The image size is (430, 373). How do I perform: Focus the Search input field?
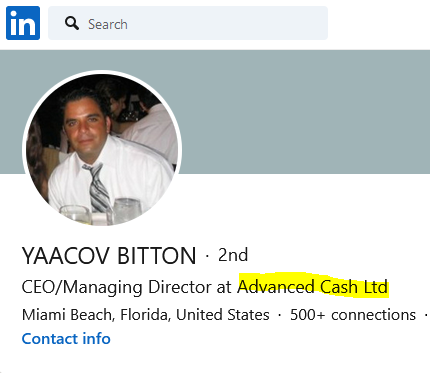point(188,23)
